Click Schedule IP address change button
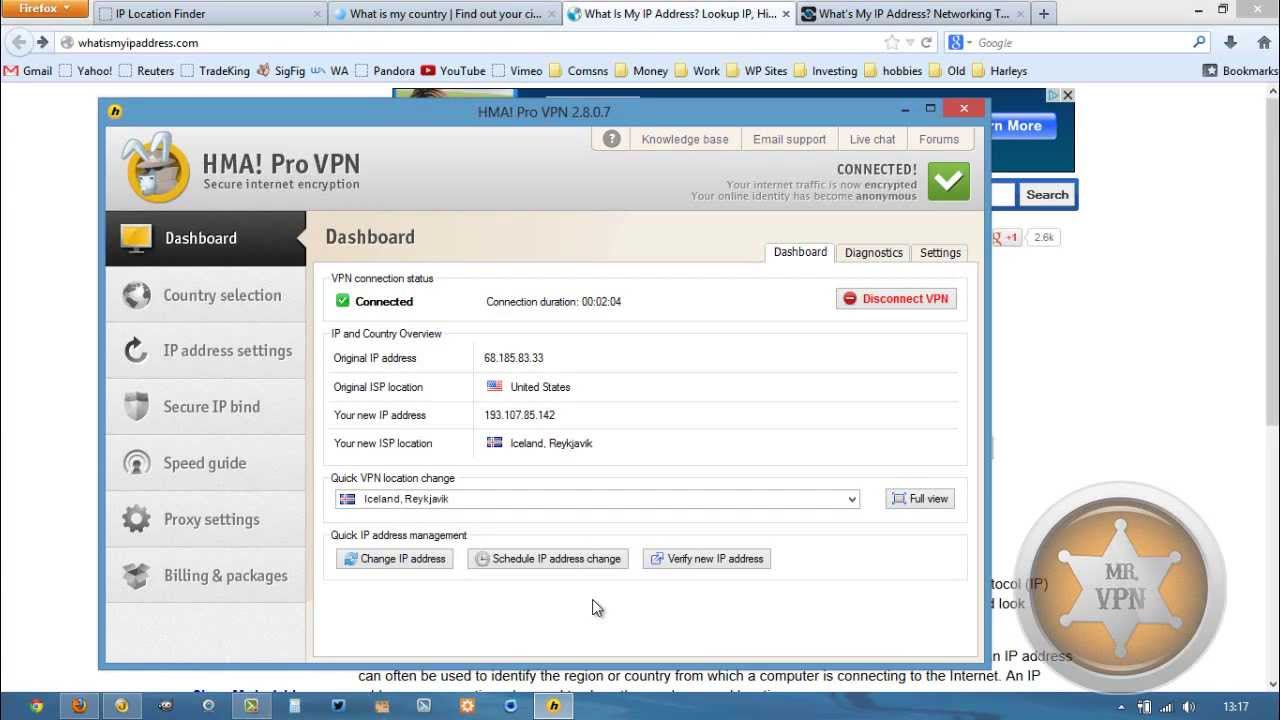This screenshot has width=1280, height=720. point(548,559)
